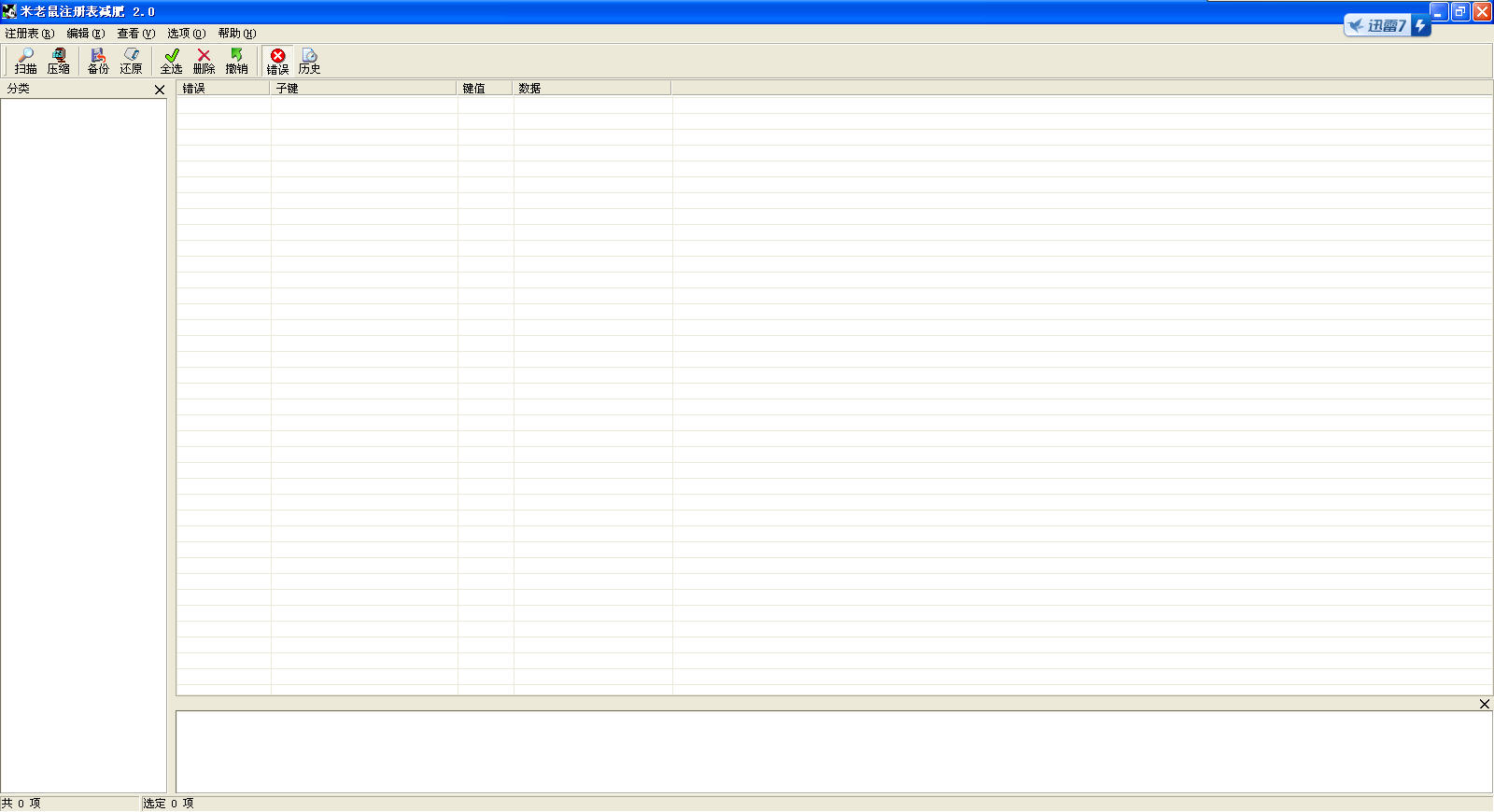This screenshot has height=812, width=1494.
Task: Sort the list by 数据 column
Action: point(592,88)
